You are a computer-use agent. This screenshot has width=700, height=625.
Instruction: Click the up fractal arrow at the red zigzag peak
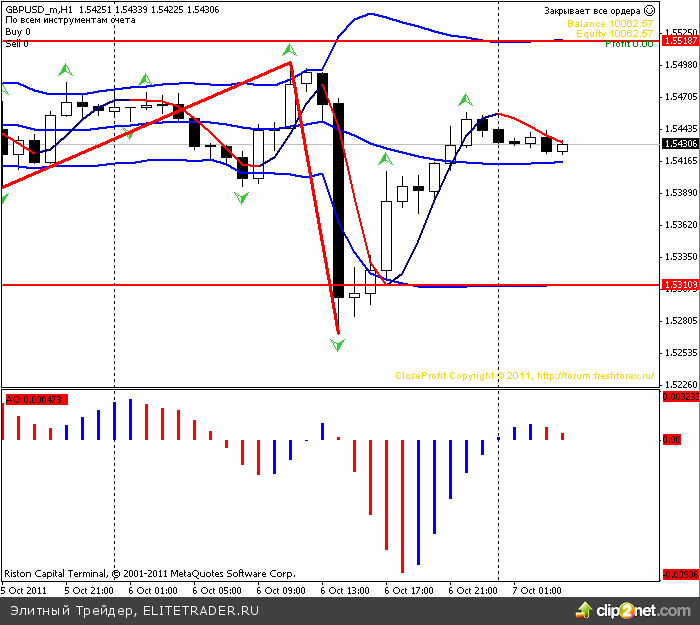(290, 49)
